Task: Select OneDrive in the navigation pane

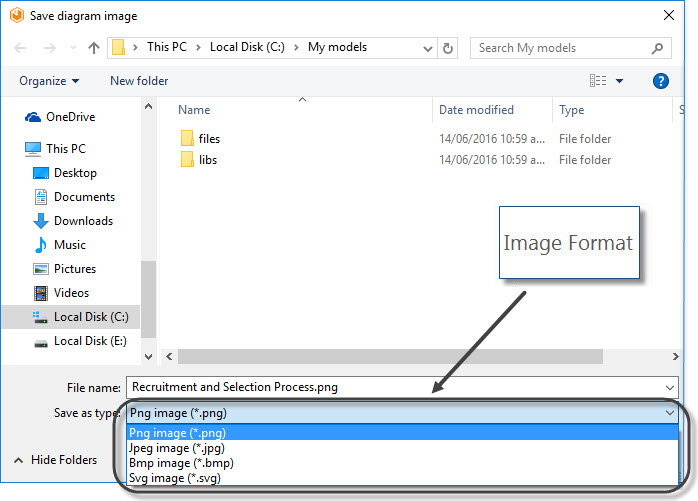Action: [x=60, y=117]
